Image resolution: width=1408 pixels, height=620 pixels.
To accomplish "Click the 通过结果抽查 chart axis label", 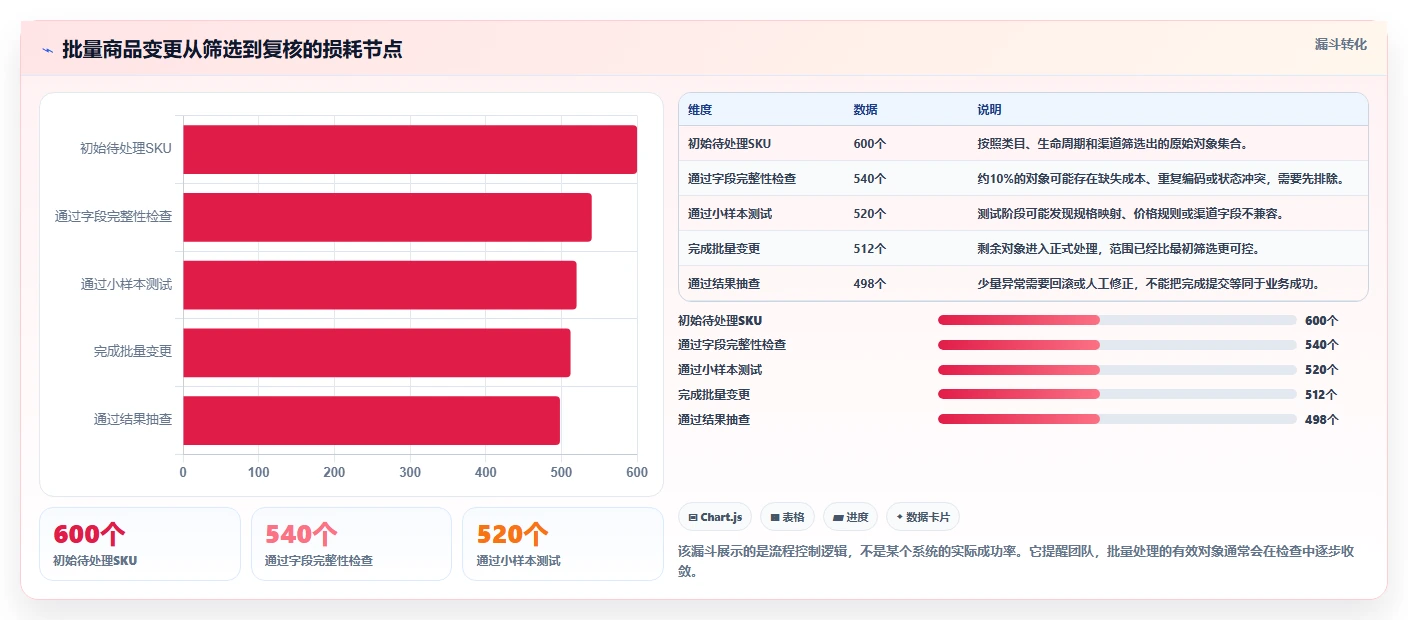I will point(133,420).
